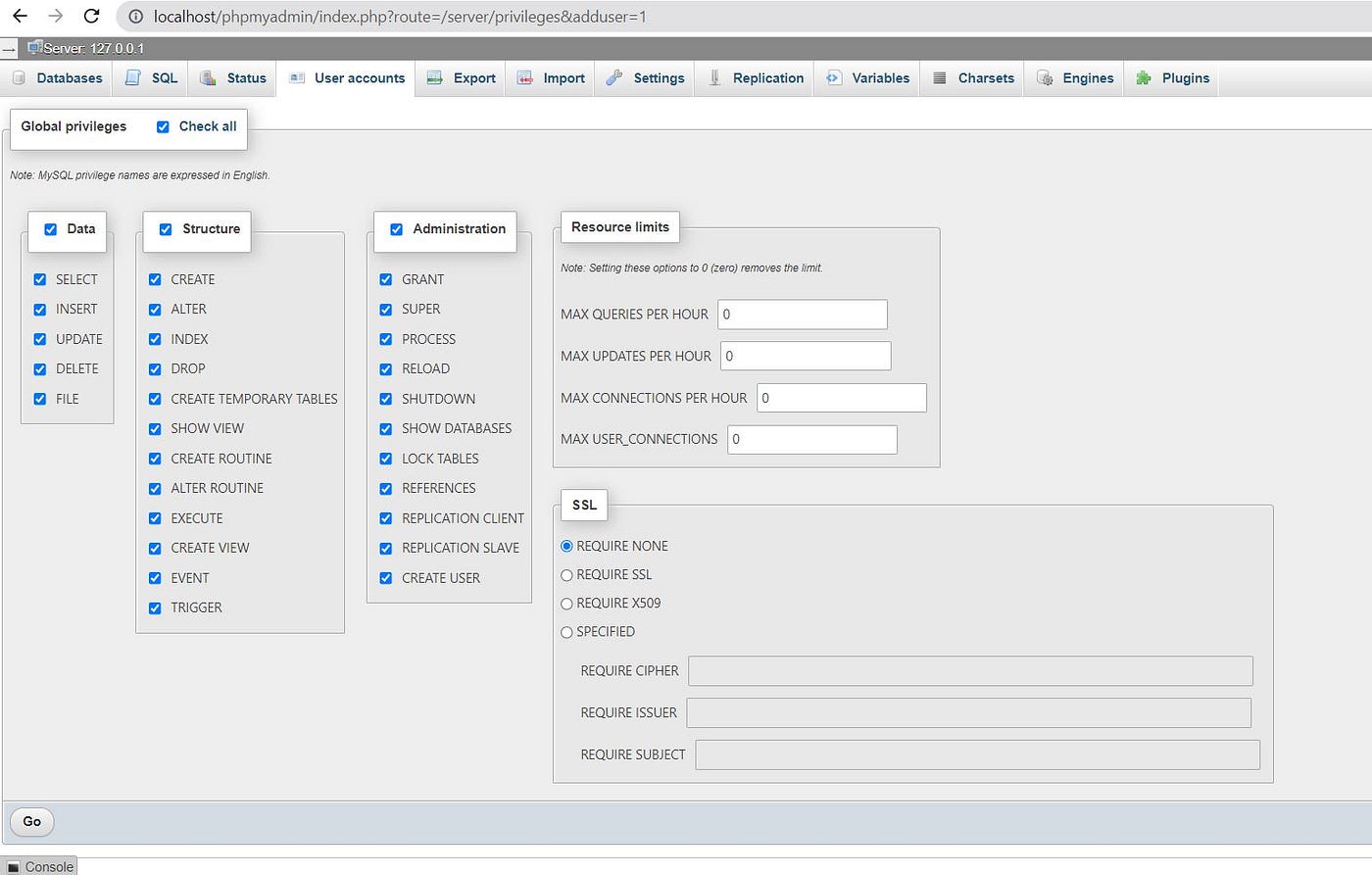Click the Engines tab icon
1372x875 pixels.
coord(1045,78)
